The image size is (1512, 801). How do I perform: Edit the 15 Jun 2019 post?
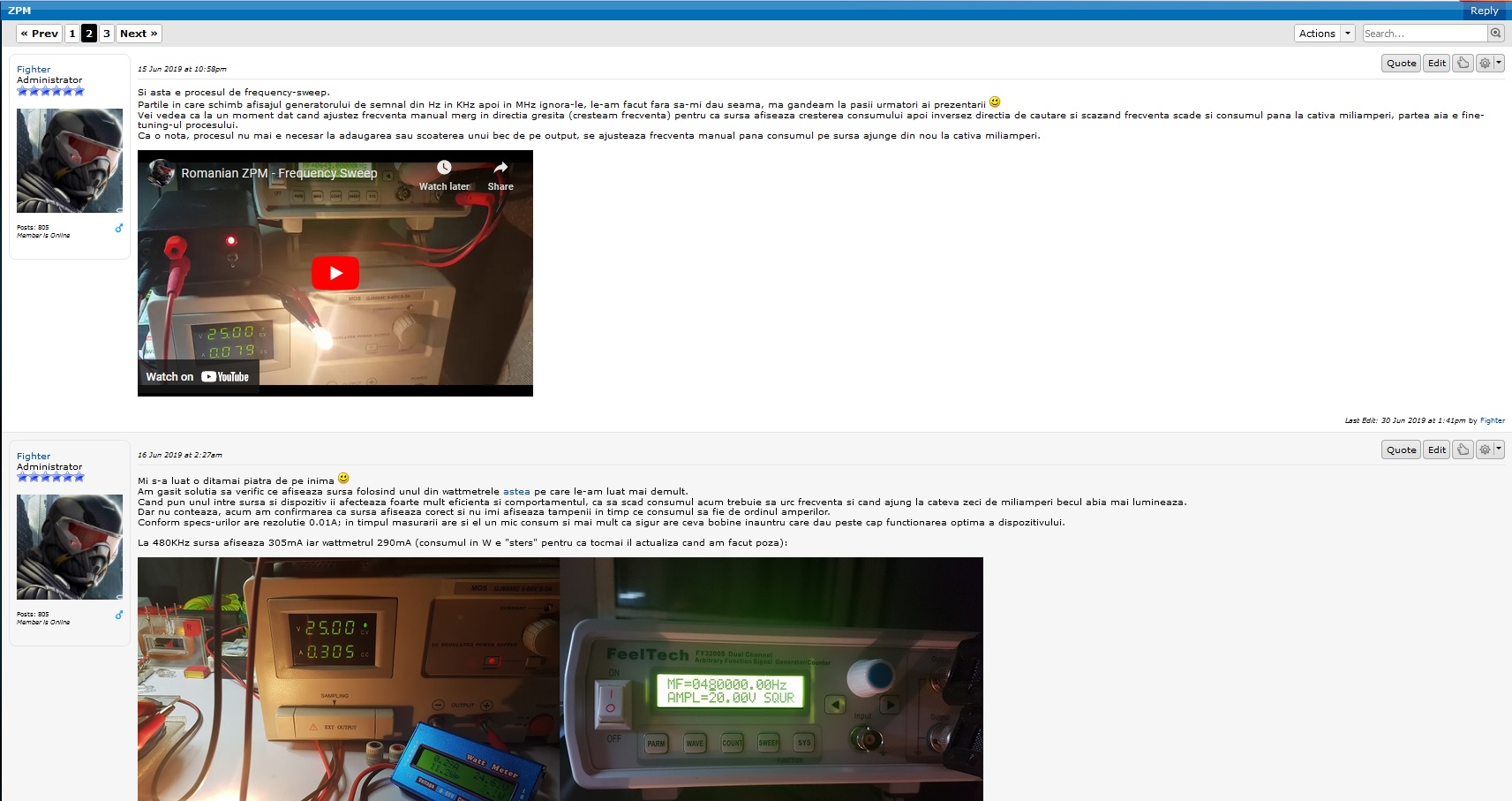click(1437, 64)
